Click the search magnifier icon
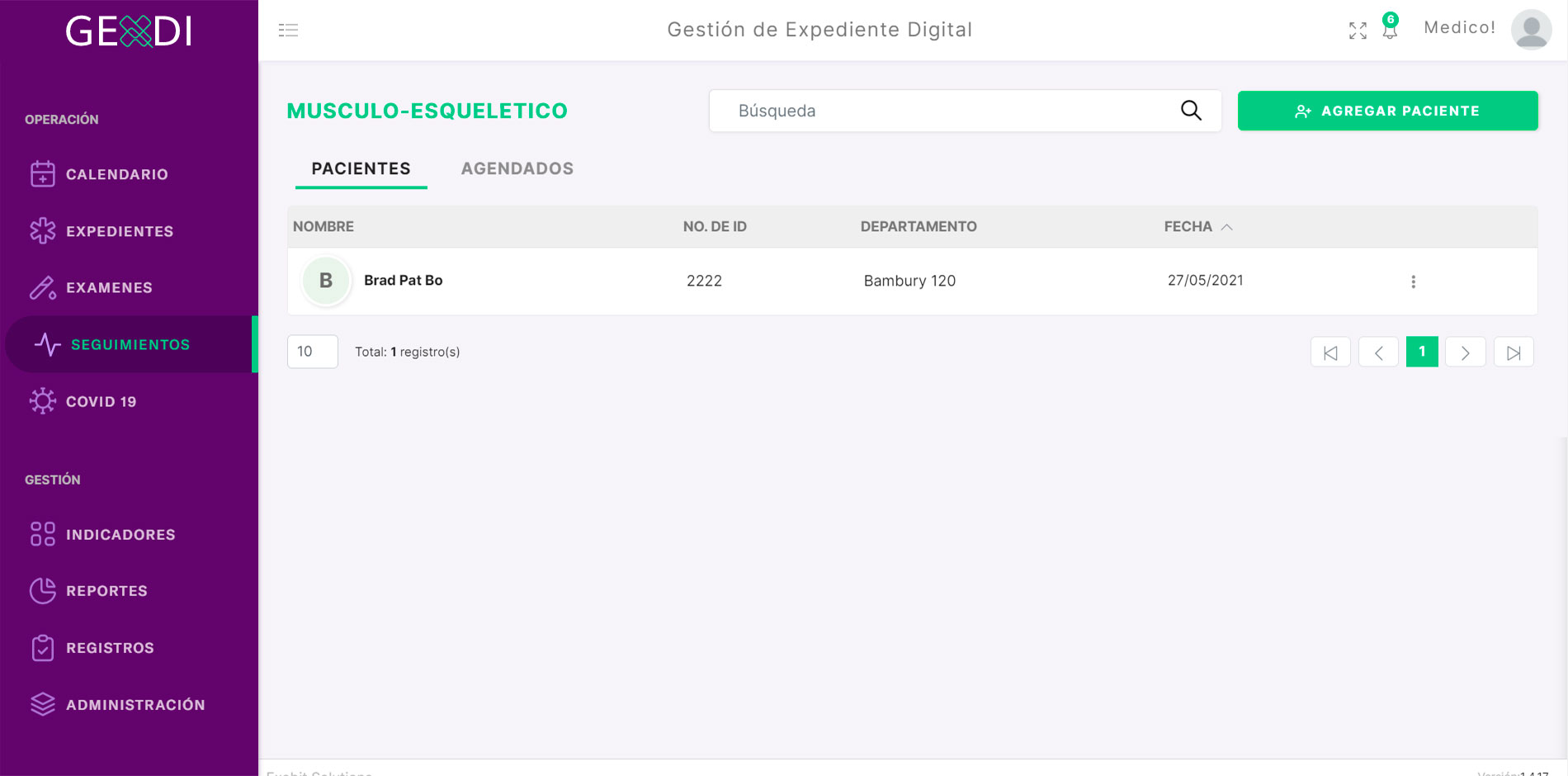This screenshot has height=776, width=1568. pyautogui.click(x=1191, y=111)
